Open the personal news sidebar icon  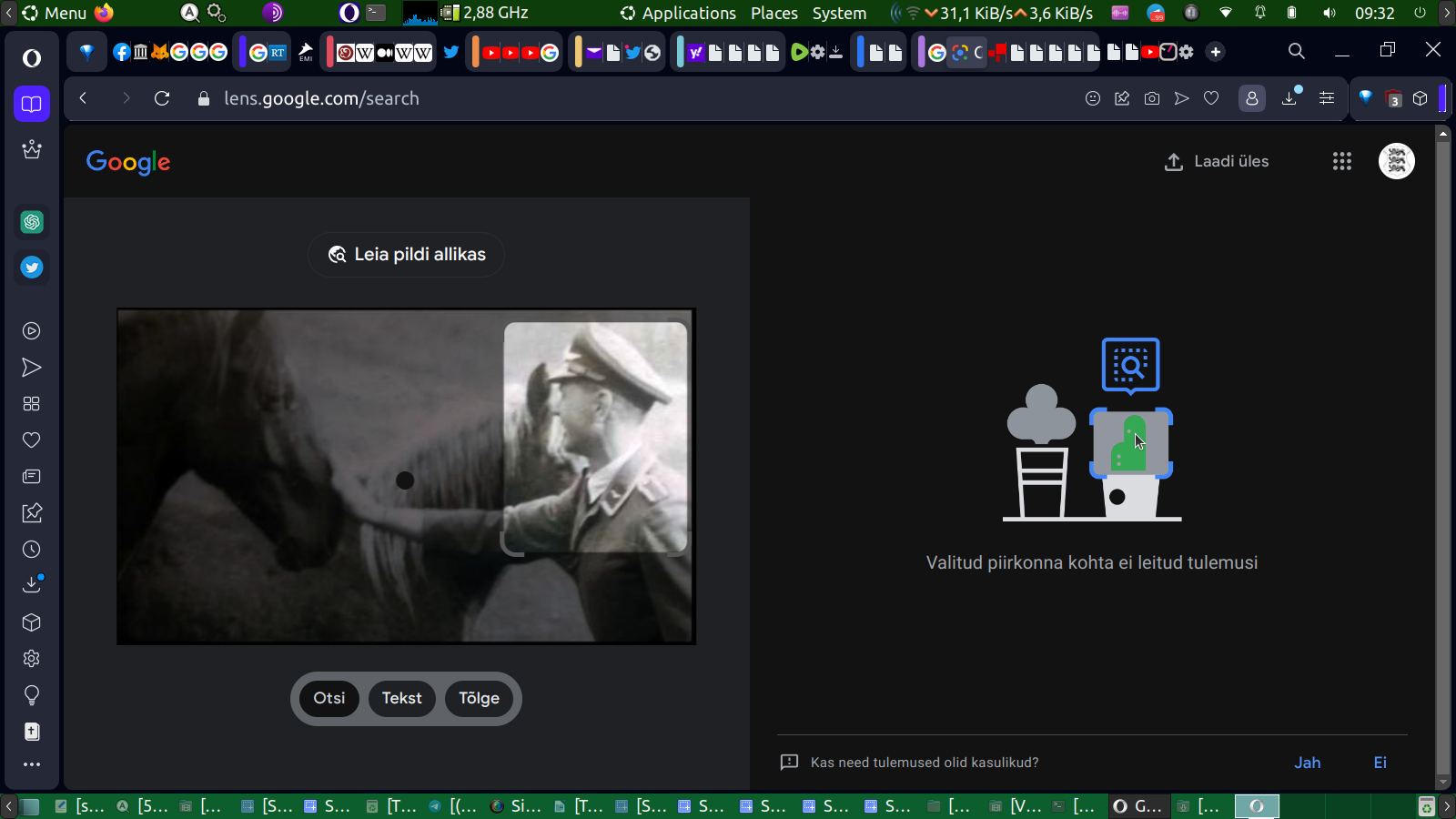(x=32, y=477)
